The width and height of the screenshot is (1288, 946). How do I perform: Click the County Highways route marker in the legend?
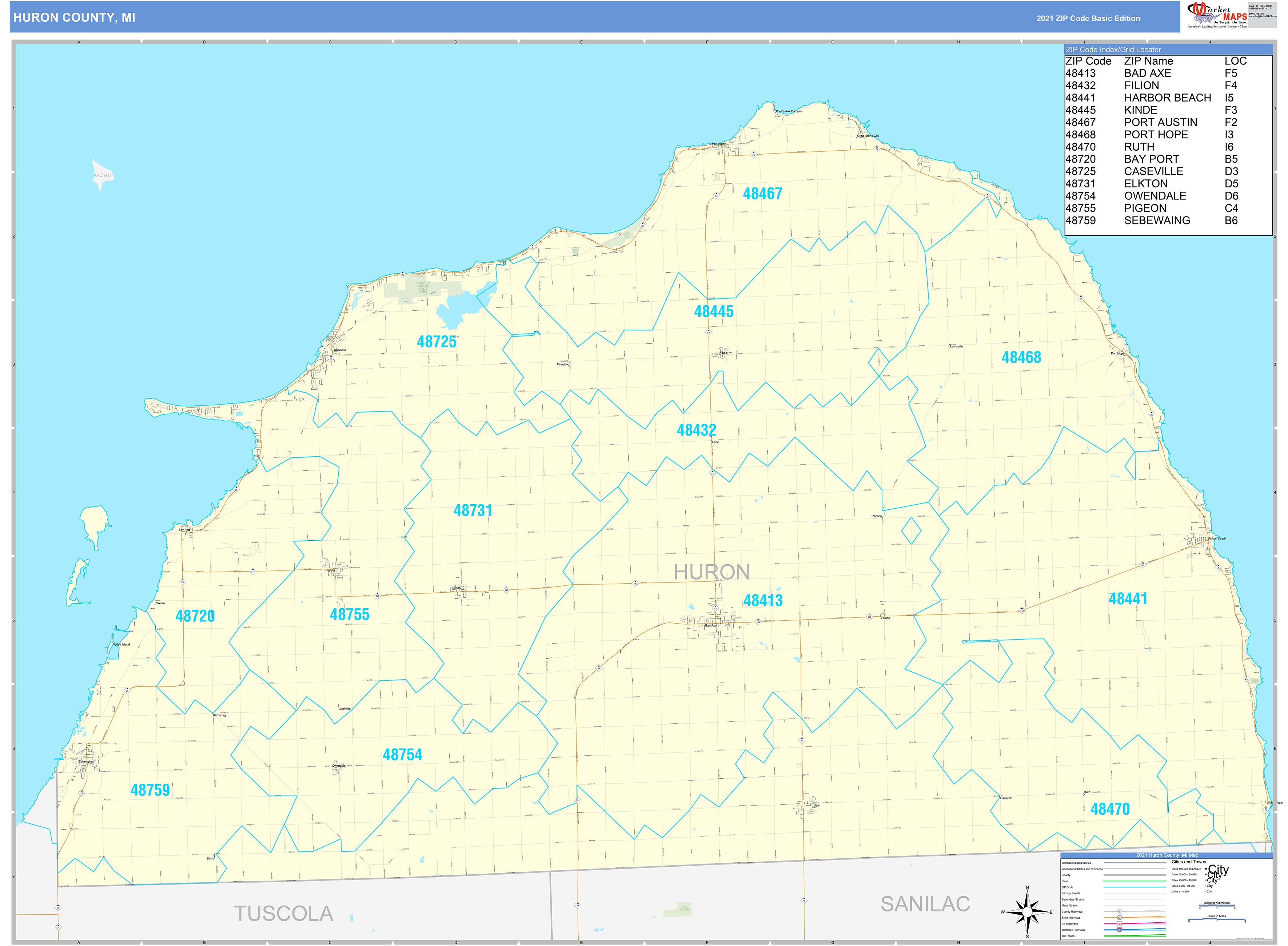(1120, 912)
